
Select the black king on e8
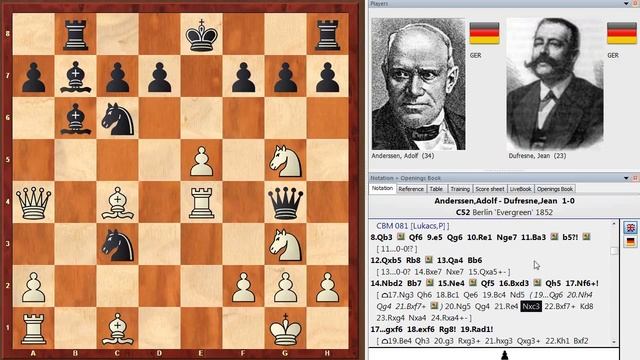(x=202, y=35)
